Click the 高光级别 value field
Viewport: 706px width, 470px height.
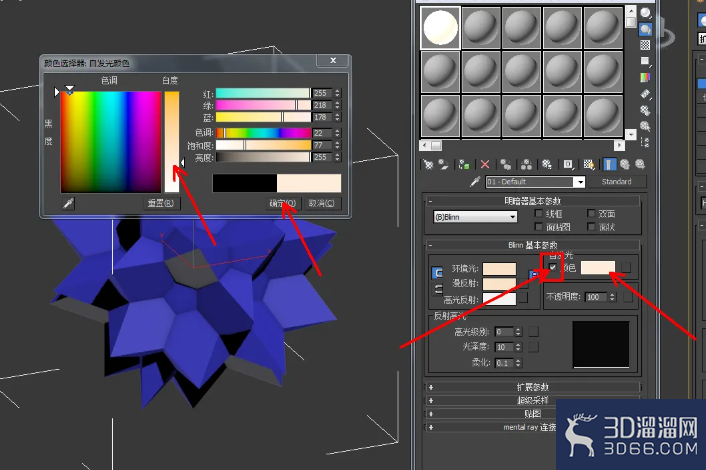click(504, 332)
